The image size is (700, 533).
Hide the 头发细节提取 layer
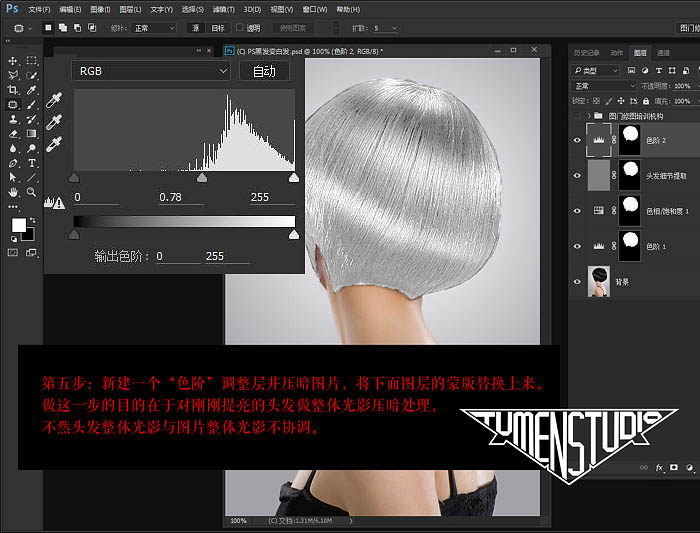tap(577, 175)
